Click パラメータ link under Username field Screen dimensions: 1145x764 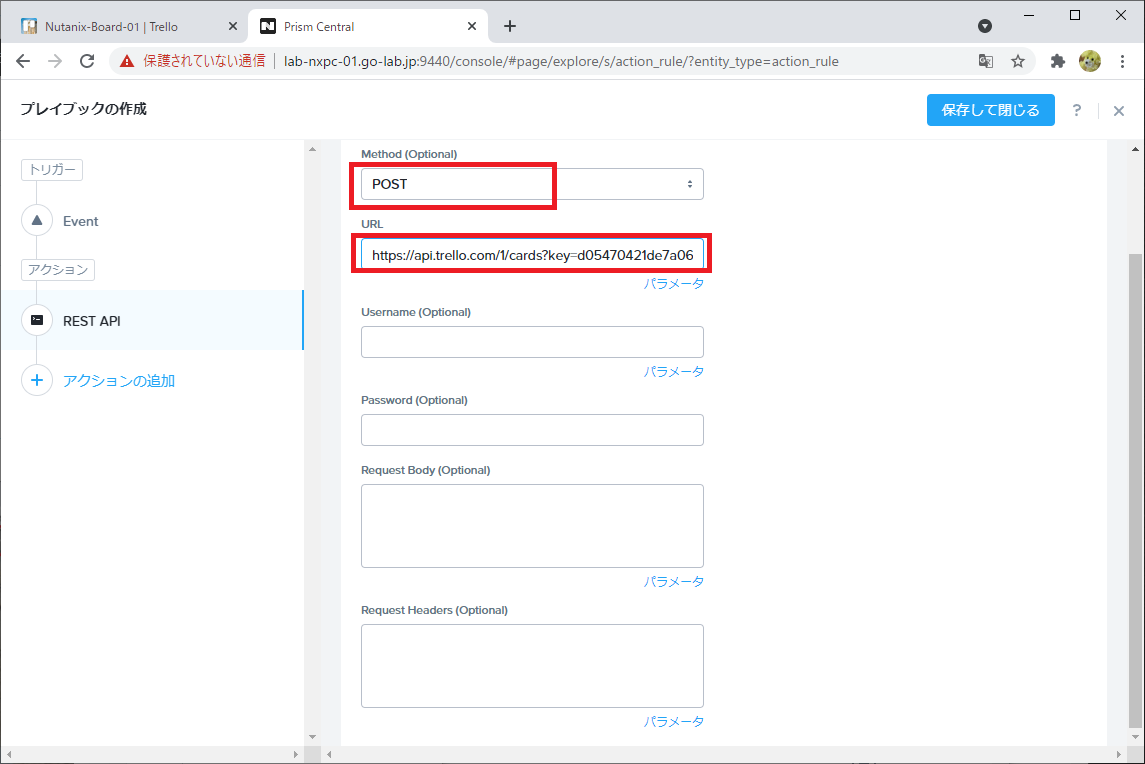[673, 372]
